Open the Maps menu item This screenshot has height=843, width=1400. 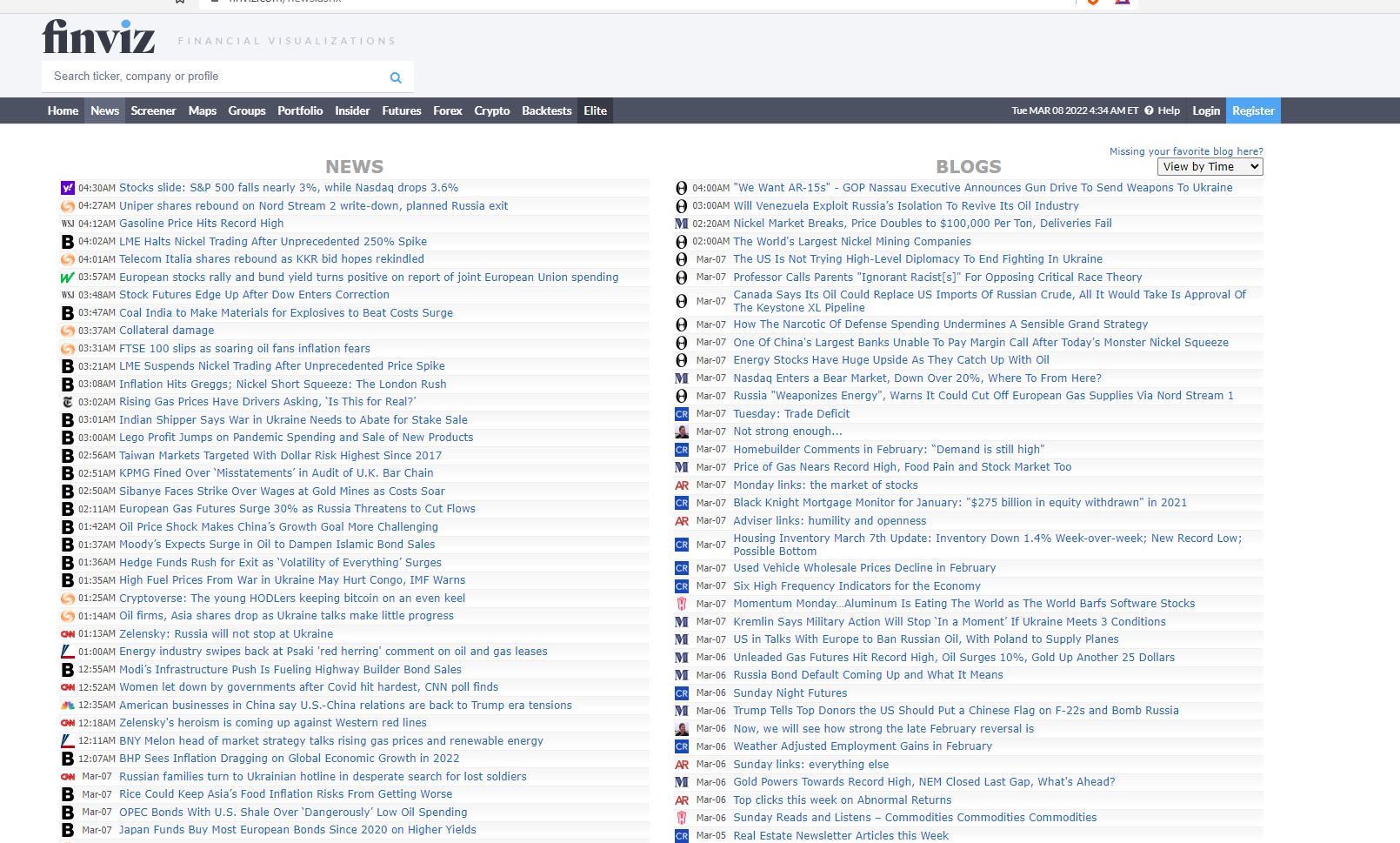pyautogui.click(x=203, y=110)
